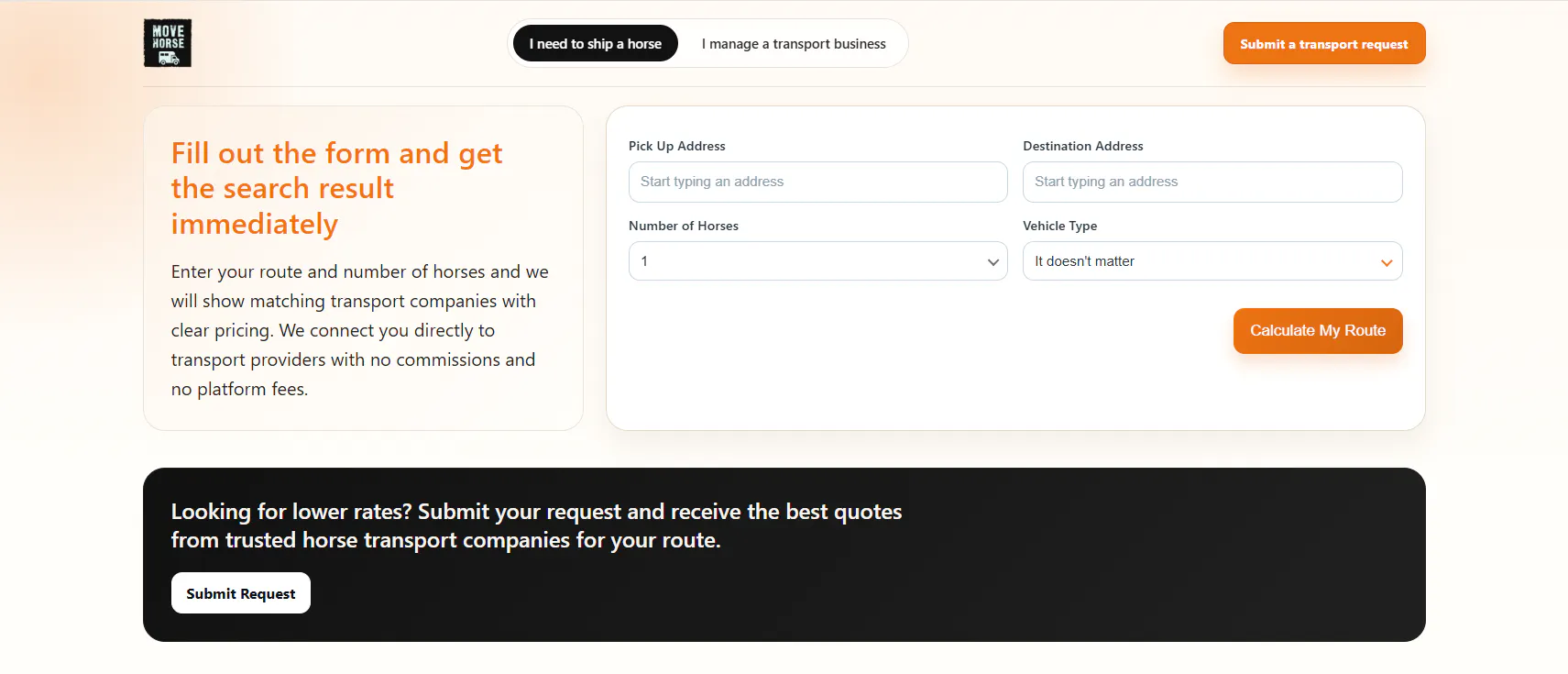Click the "Looking for lower rates?" banner text
This screenshot has height=674, width=1568.
pyautogui.click(x=537, y=525)
